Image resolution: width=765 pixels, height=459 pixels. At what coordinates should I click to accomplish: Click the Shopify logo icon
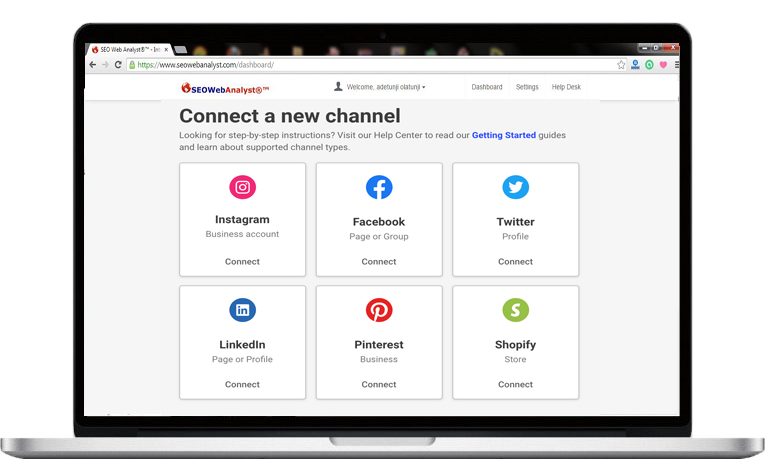coord(516,310)
